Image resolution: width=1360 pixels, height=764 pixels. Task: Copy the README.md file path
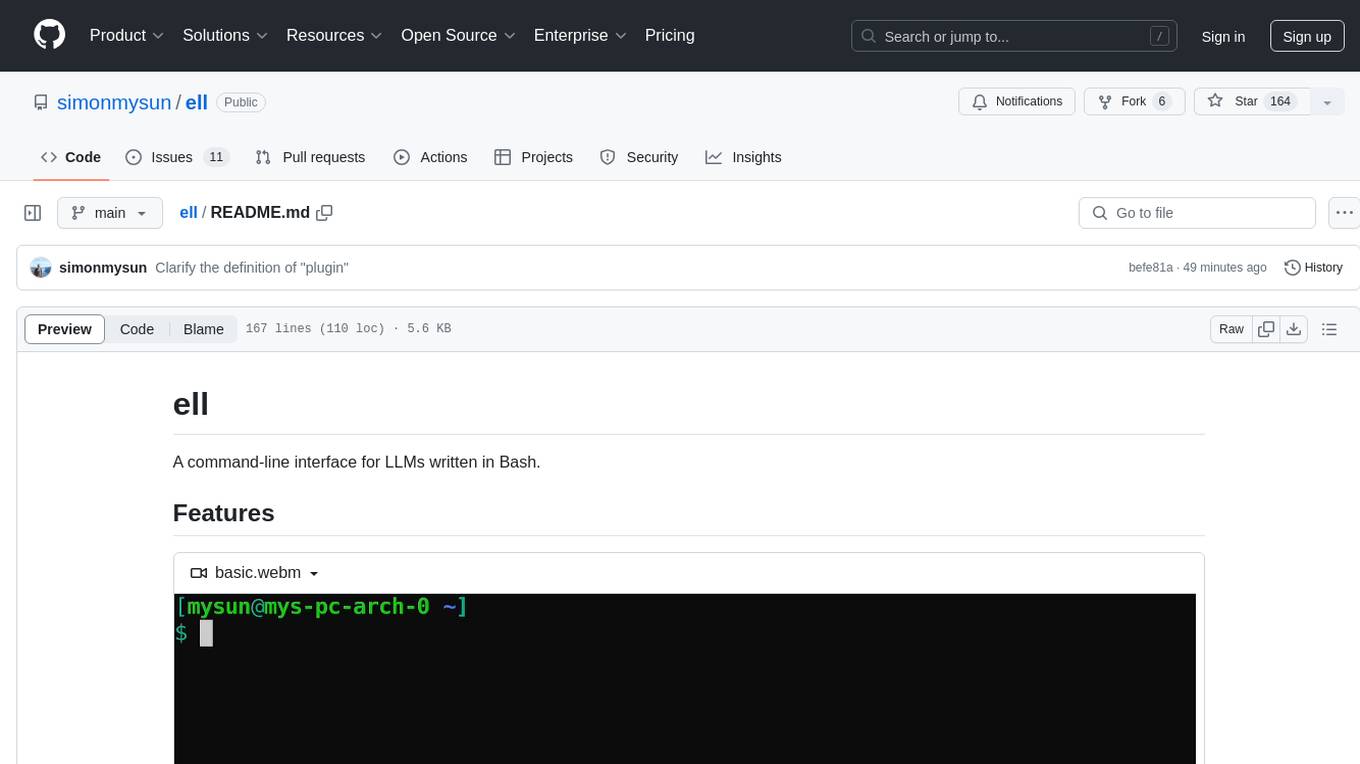(324, 213)
